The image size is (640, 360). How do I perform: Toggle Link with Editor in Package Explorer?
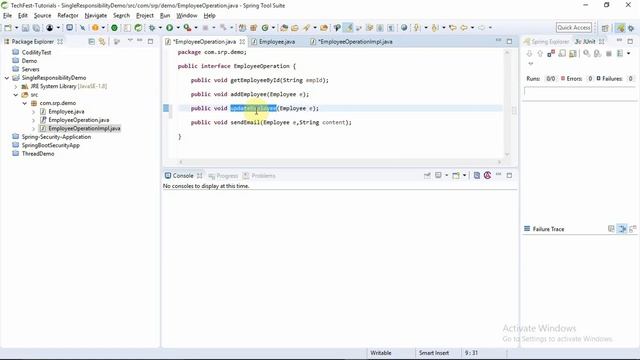[102, 42]
